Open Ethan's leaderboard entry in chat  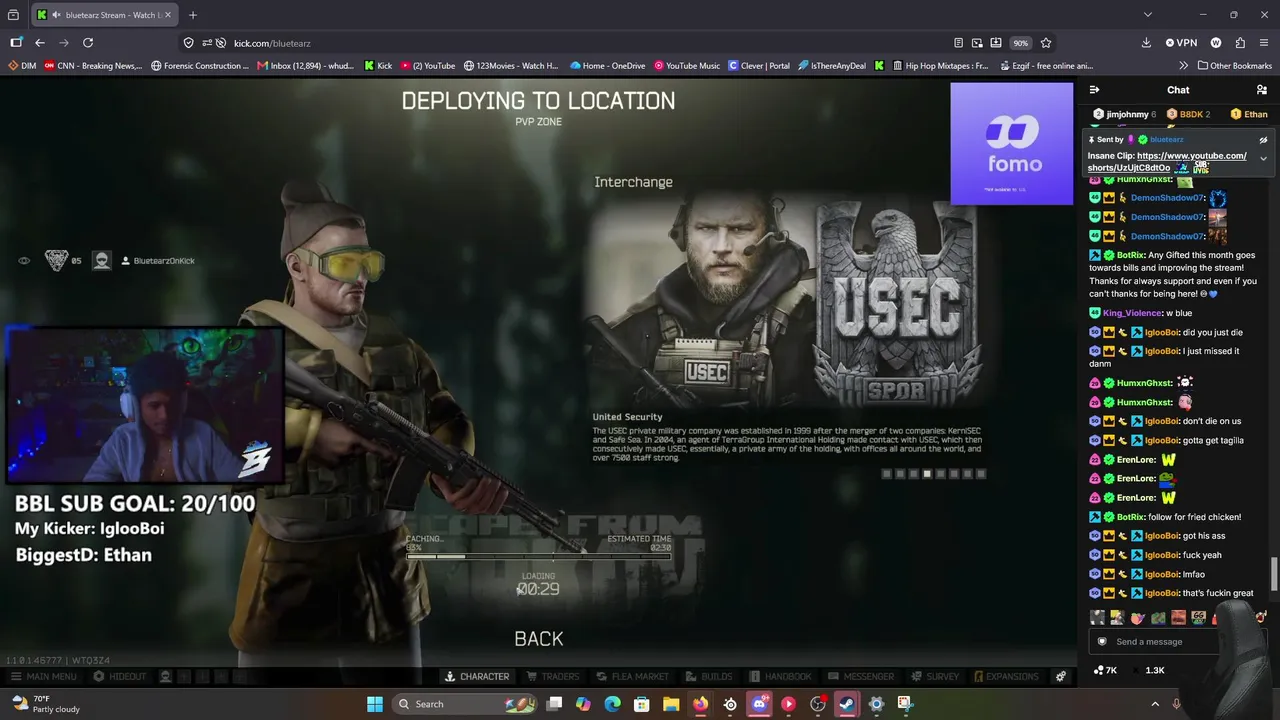[1249, 114]
